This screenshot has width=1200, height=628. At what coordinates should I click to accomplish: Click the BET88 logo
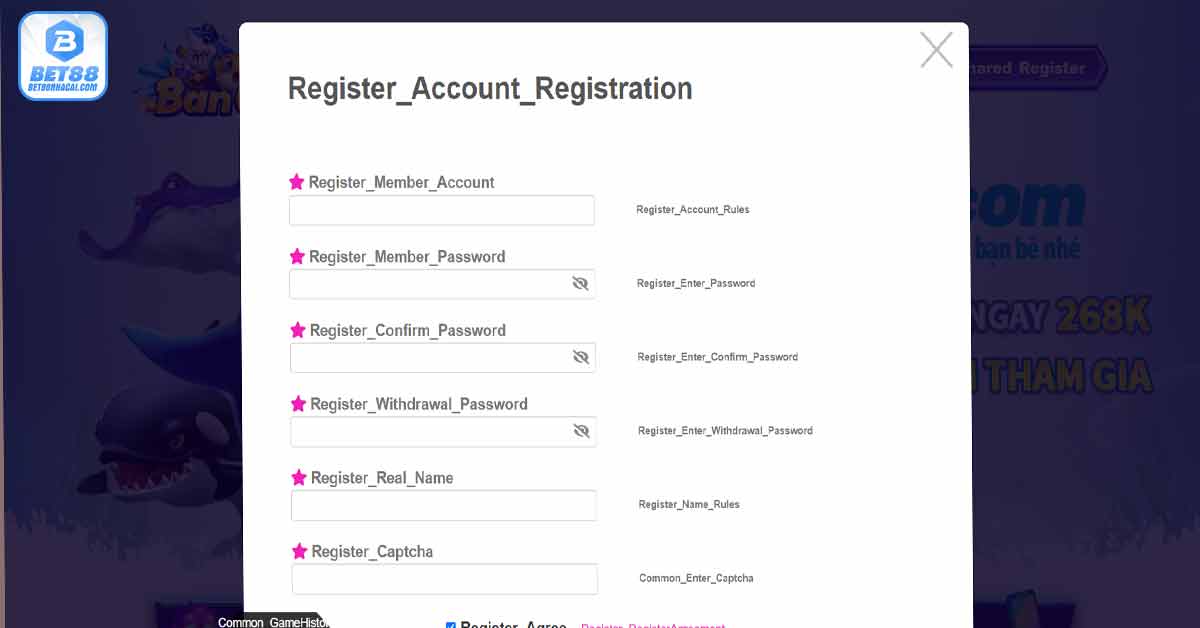63,56
